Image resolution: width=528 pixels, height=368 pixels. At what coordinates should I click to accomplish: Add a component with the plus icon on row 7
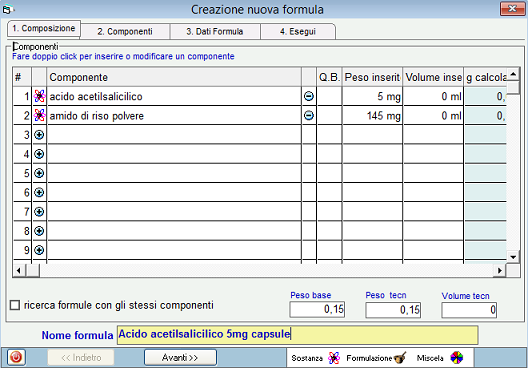click(39, 212)
